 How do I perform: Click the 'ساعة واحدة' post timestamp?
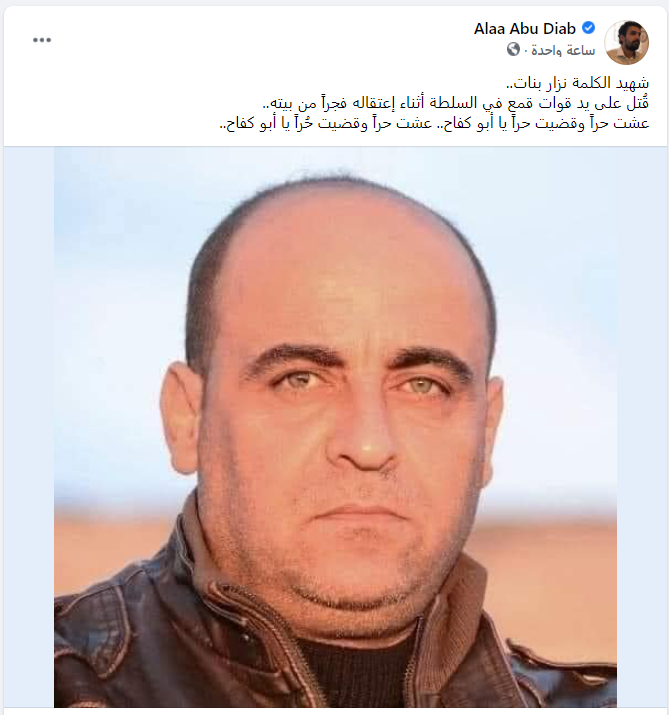click(563, 50)
